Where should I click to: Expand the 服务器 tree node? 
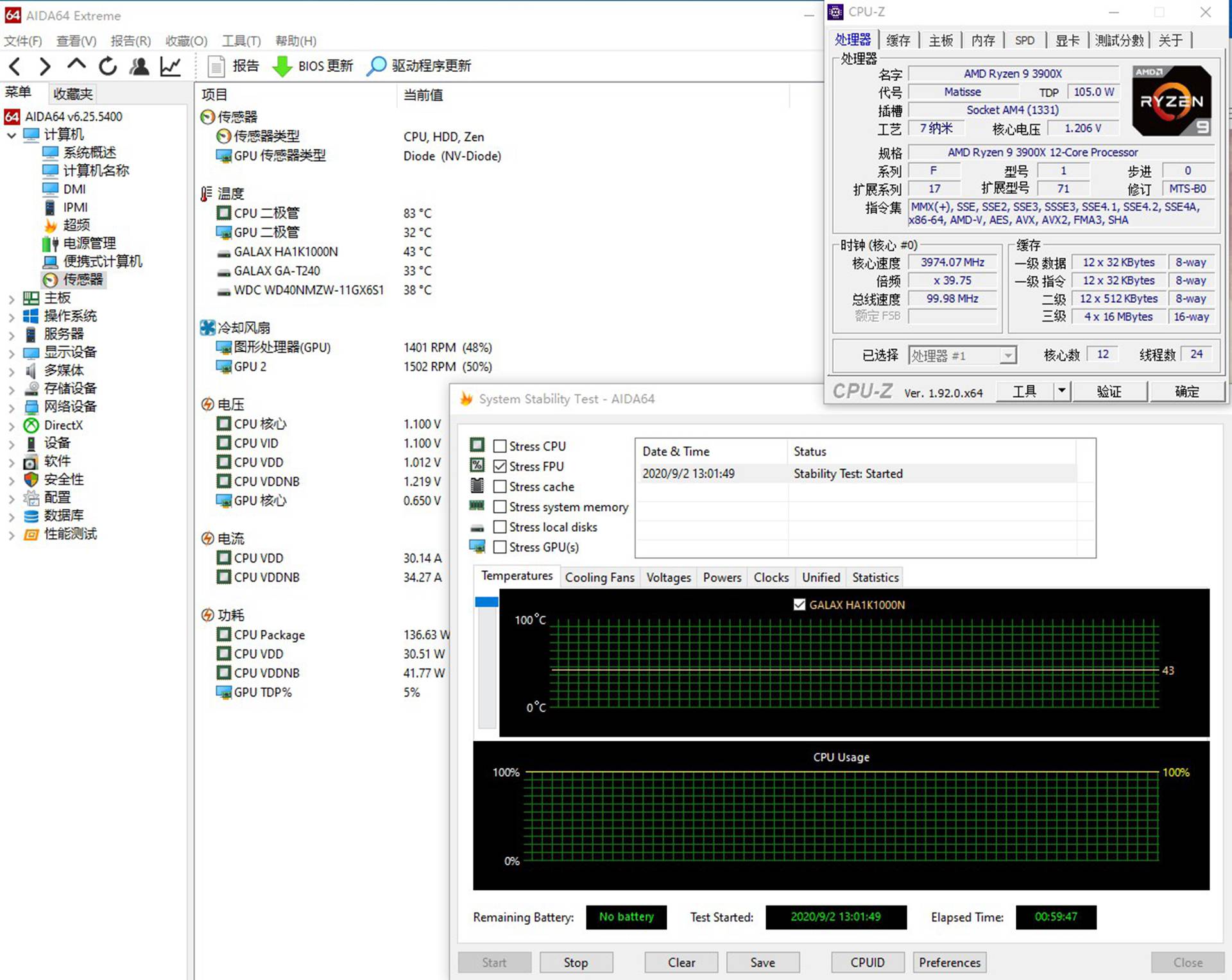[x=12, y=335]
